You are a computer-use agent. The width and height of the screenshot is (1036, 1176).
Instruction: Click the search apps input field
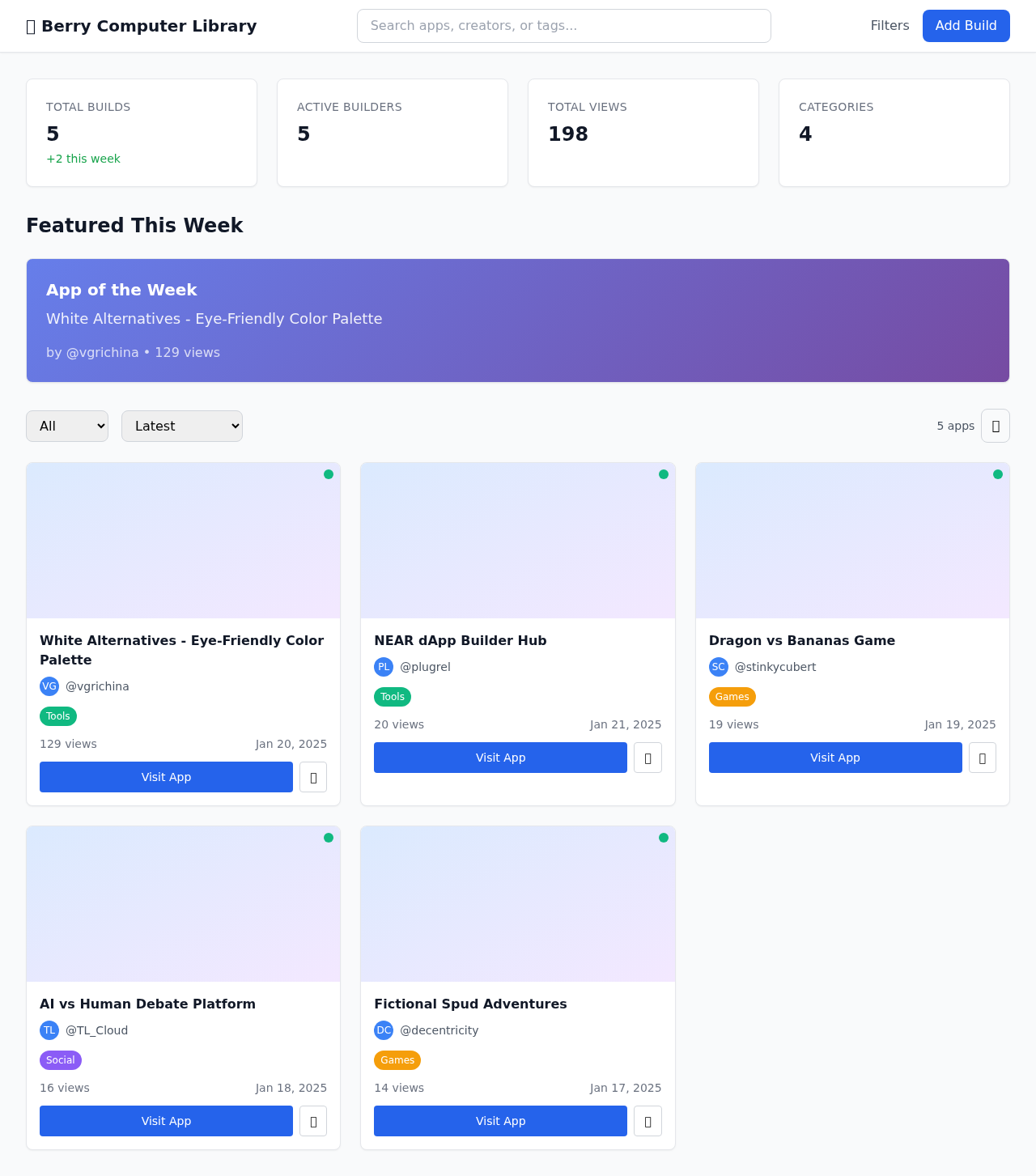click(x=563, y=26)
